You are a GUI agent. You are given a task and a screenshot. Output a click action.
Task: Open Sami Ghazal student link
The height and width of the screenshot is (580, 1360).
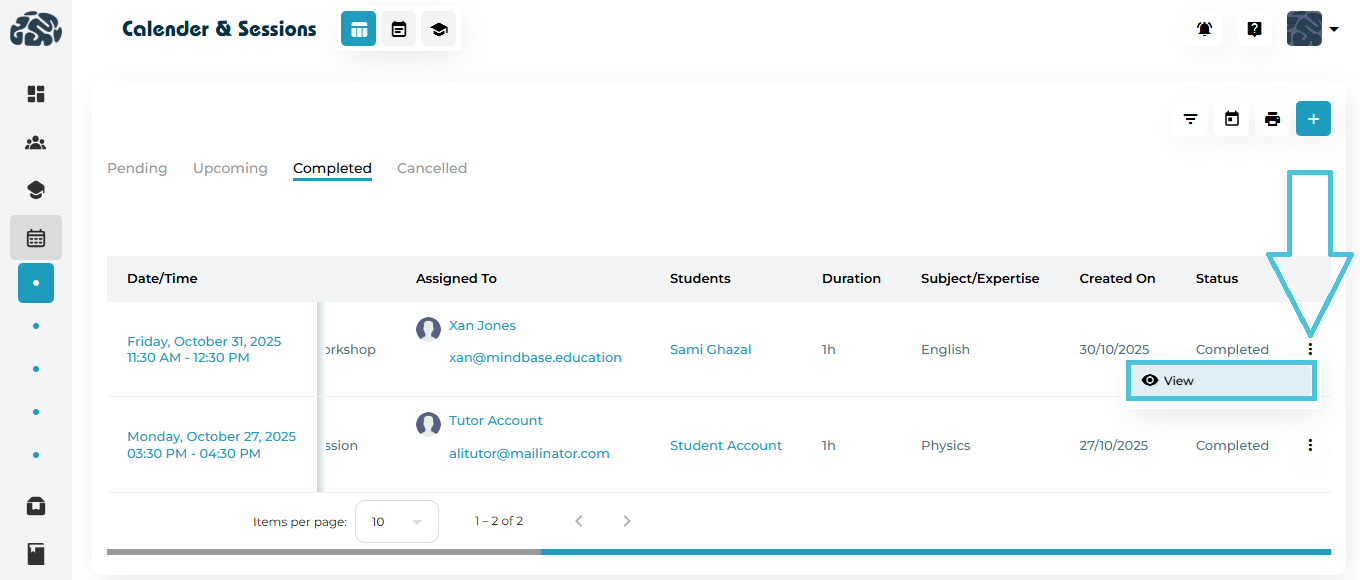pyautogui.click(x=710, y=349)
